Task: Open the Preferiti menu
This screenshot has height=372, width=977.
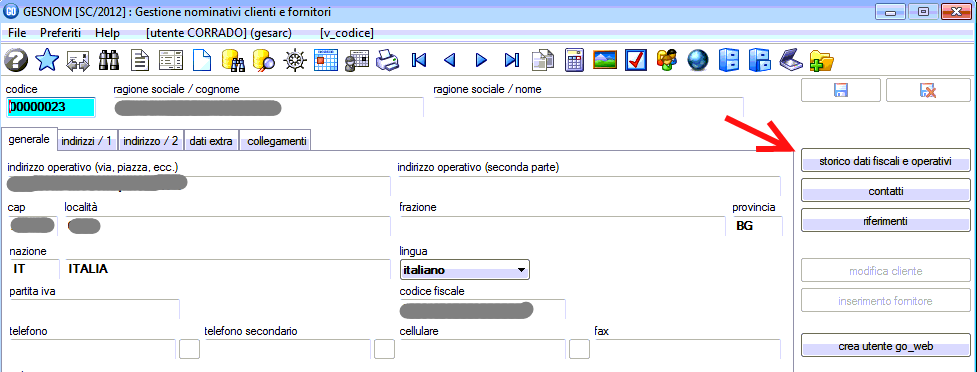Action: tap(61, 33)
